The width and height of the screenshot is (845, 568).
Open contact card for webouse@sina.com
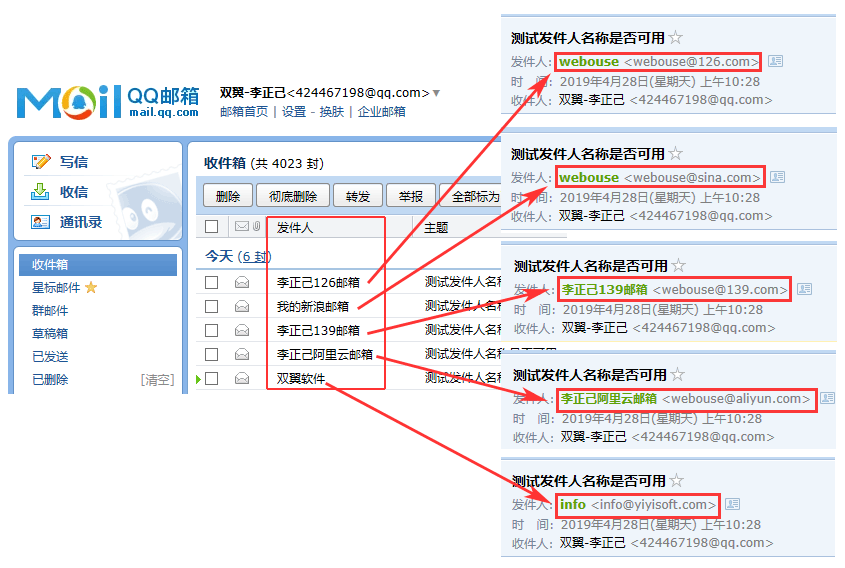pos(778,177)
